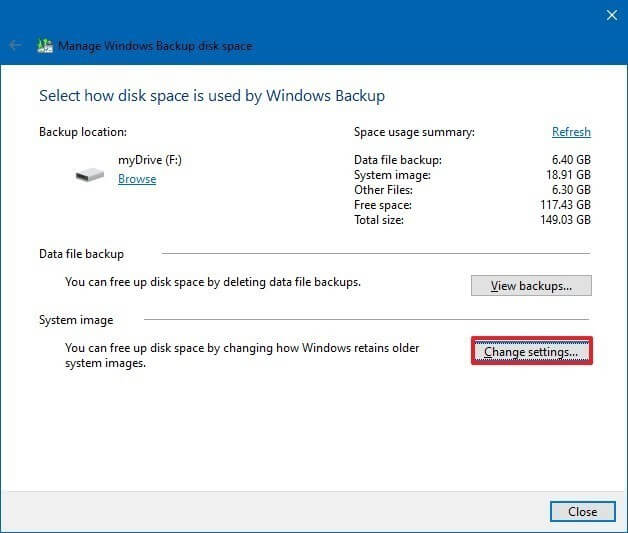The width and height of the screenshot is (628, 533).
Task: Click the myDrive (F:) drive icon
Action: tap(90, 175)
